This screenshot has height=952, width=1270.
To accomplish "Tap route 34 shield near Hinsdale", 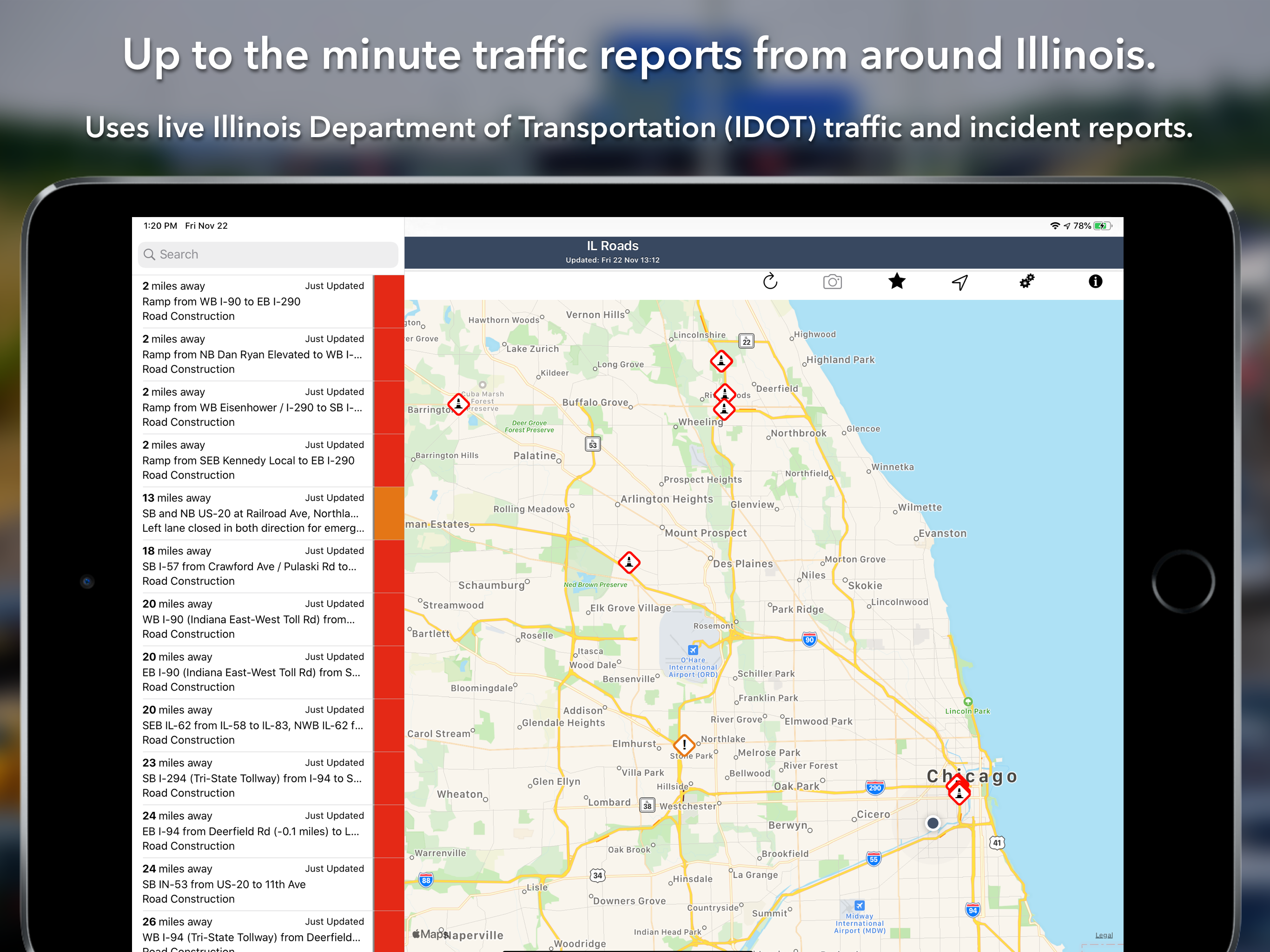I will click(x=598, y=876).
